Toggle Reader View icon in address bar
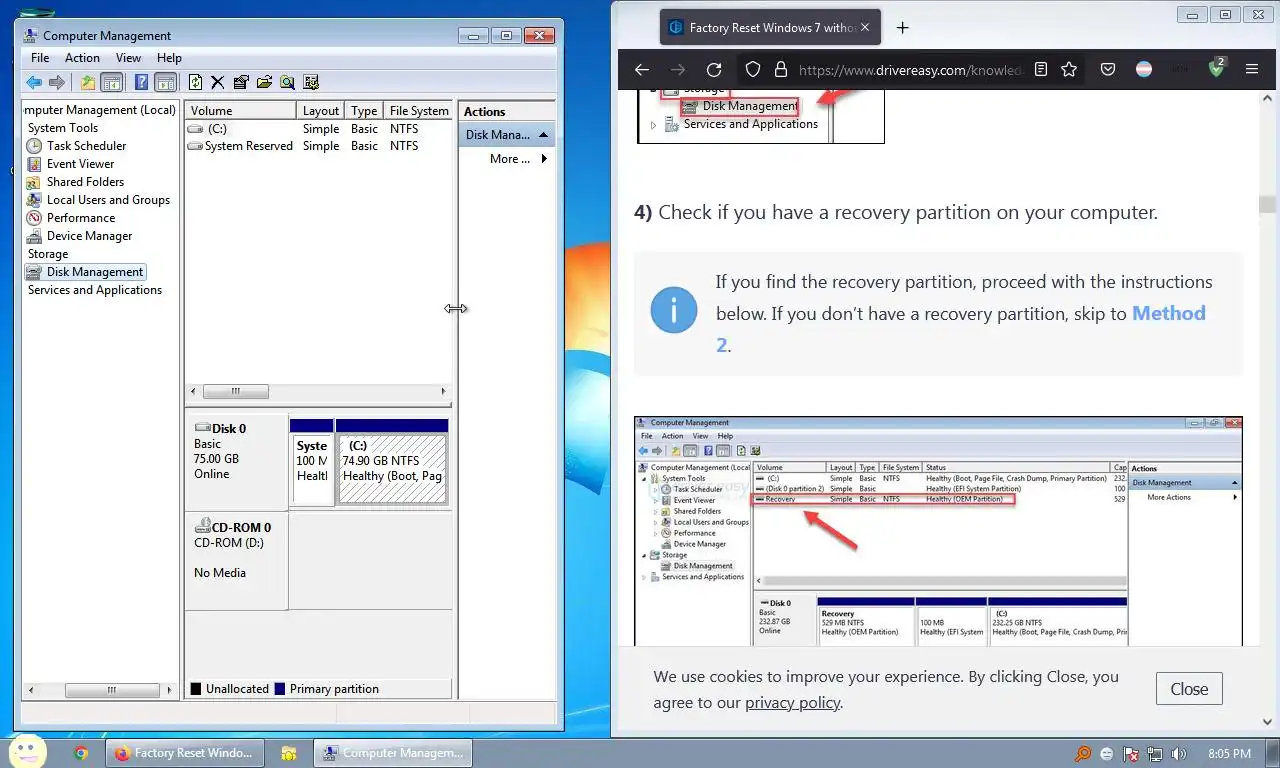 coord(1041,70)
